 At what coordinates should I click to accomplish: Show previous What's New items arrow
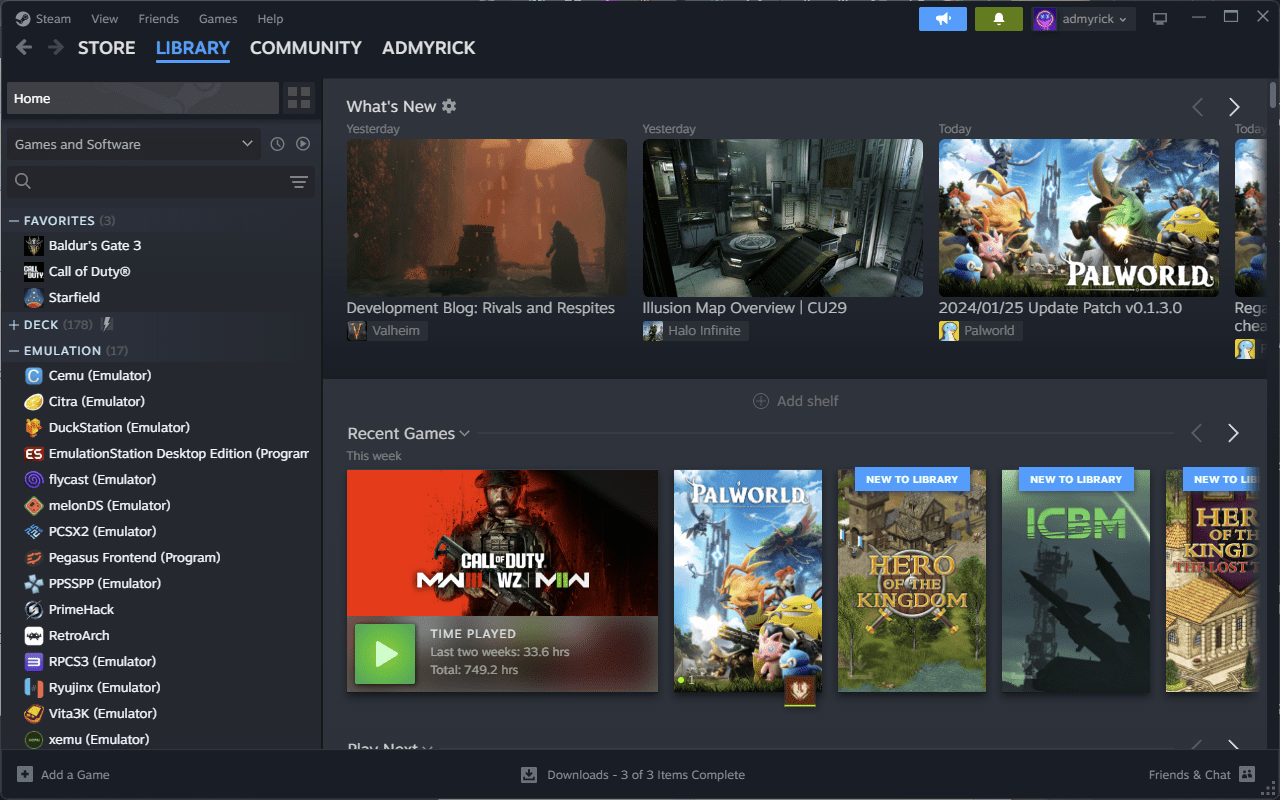1197,107
